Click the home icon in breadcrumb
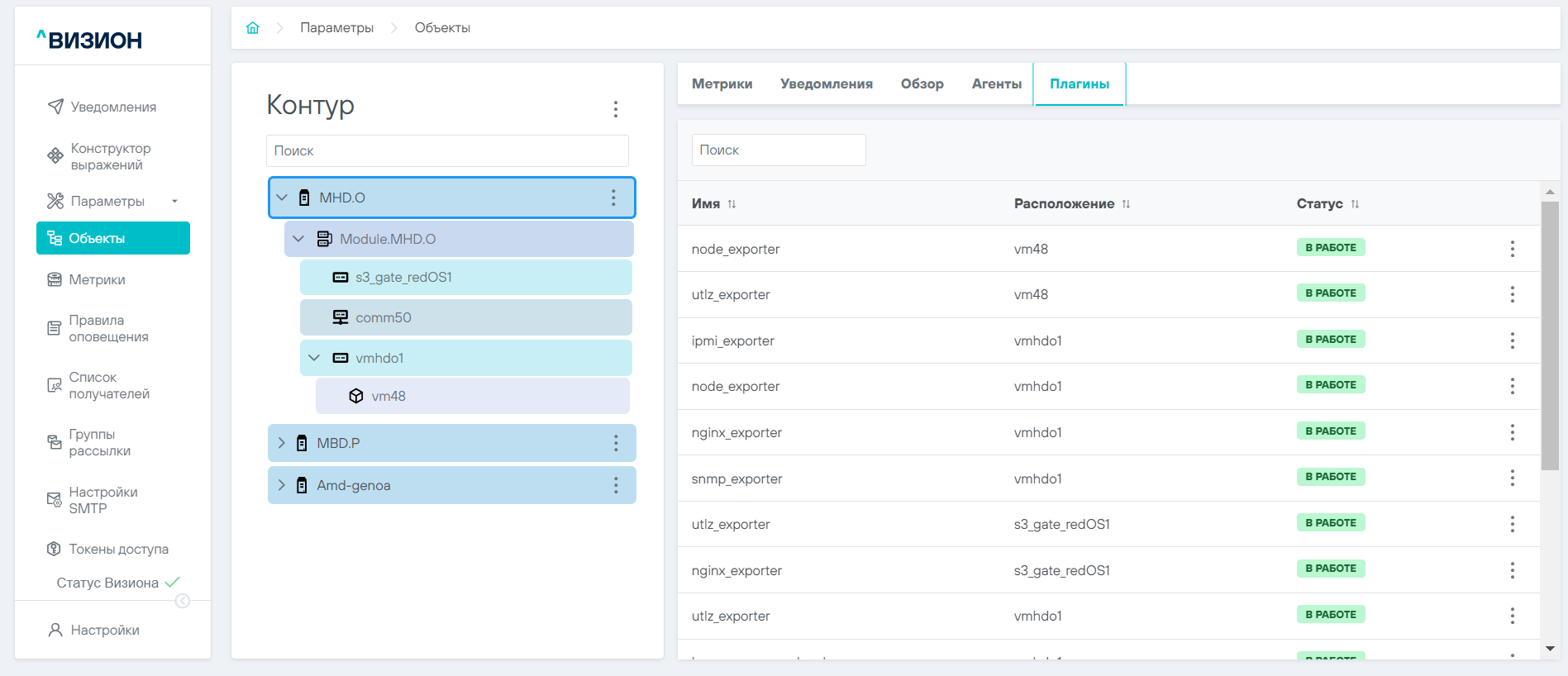This screenshot has height=676, width=1568. pyautogui.click(x=253, y=28)
